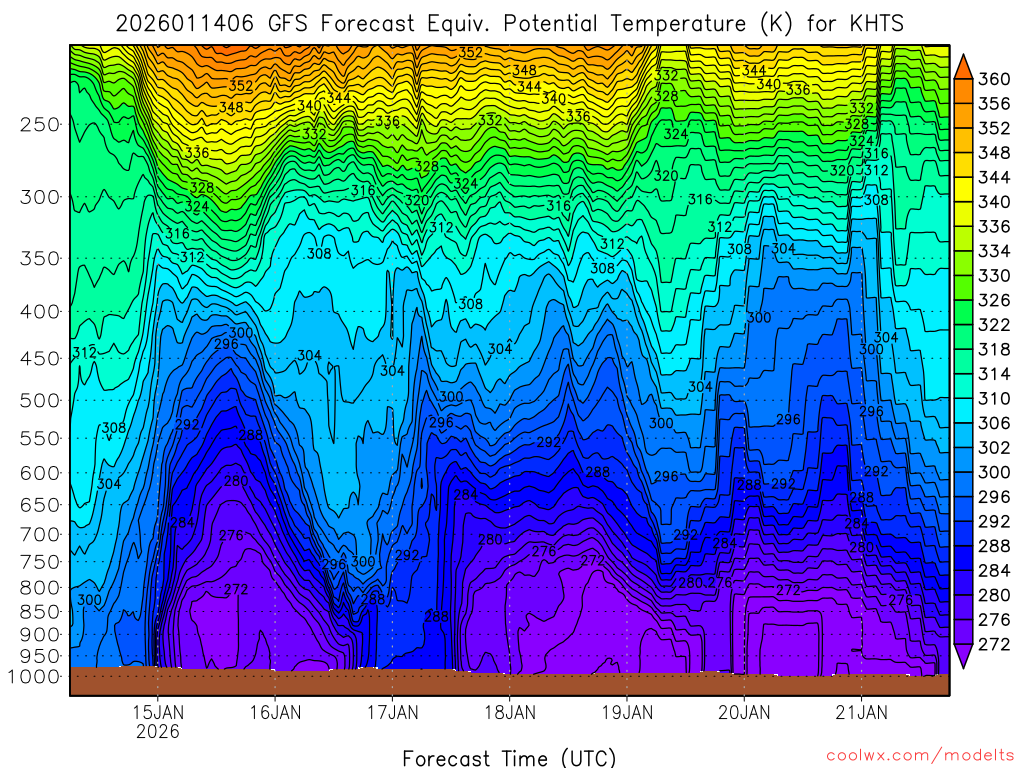Select the 21JAN date label

tap(861, 712)
